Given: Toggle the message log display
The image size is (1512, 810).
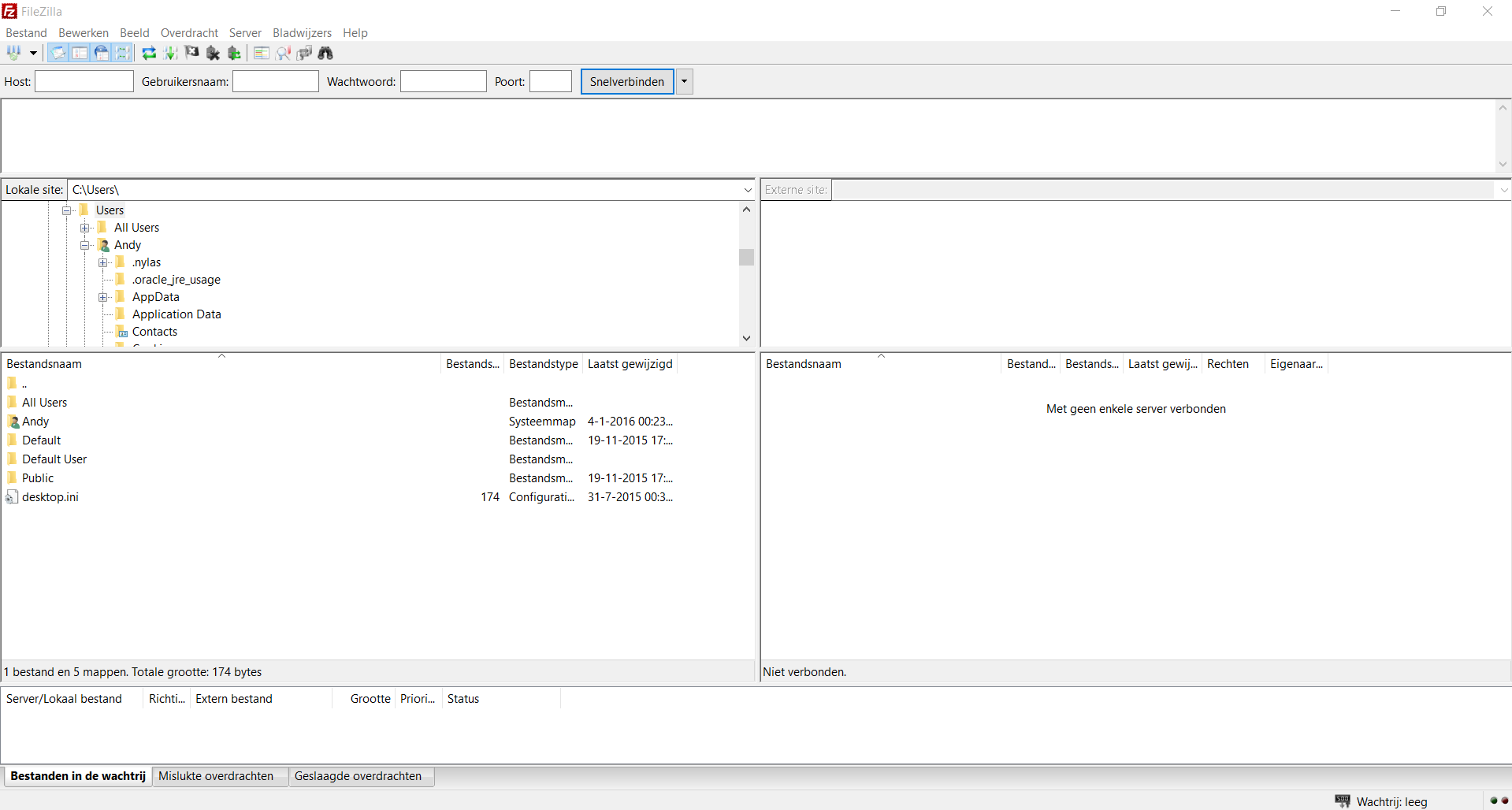Looking at the screenshot, I should [58, 53].
